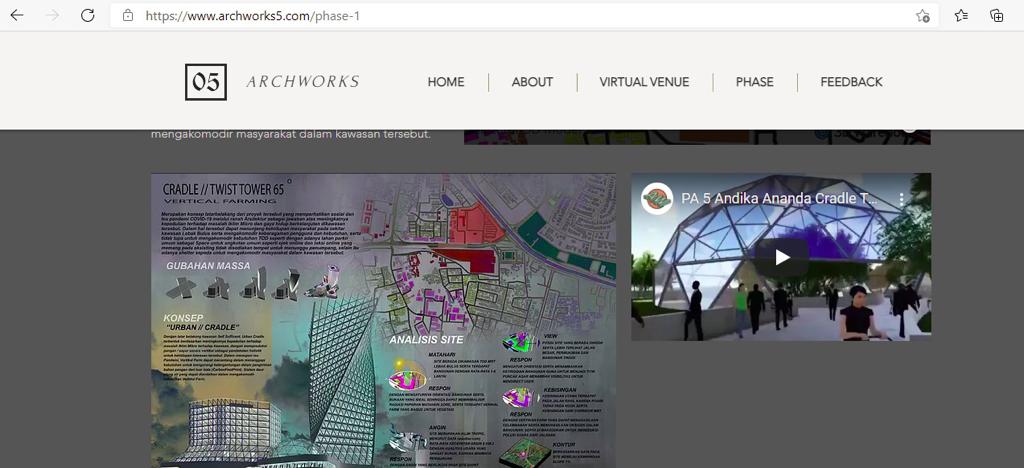
Task: Open the video's three-dot options menu
Action: (901, 199)
